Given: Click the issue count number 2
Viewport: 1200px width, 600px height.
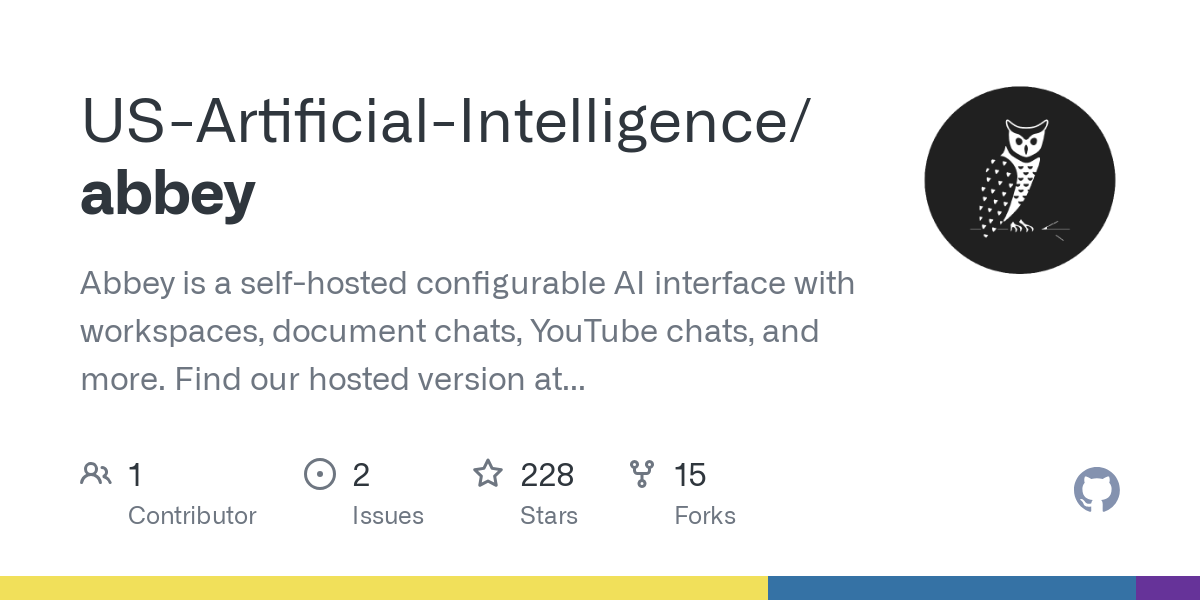Looking at the screenshot, I should 361,475.
